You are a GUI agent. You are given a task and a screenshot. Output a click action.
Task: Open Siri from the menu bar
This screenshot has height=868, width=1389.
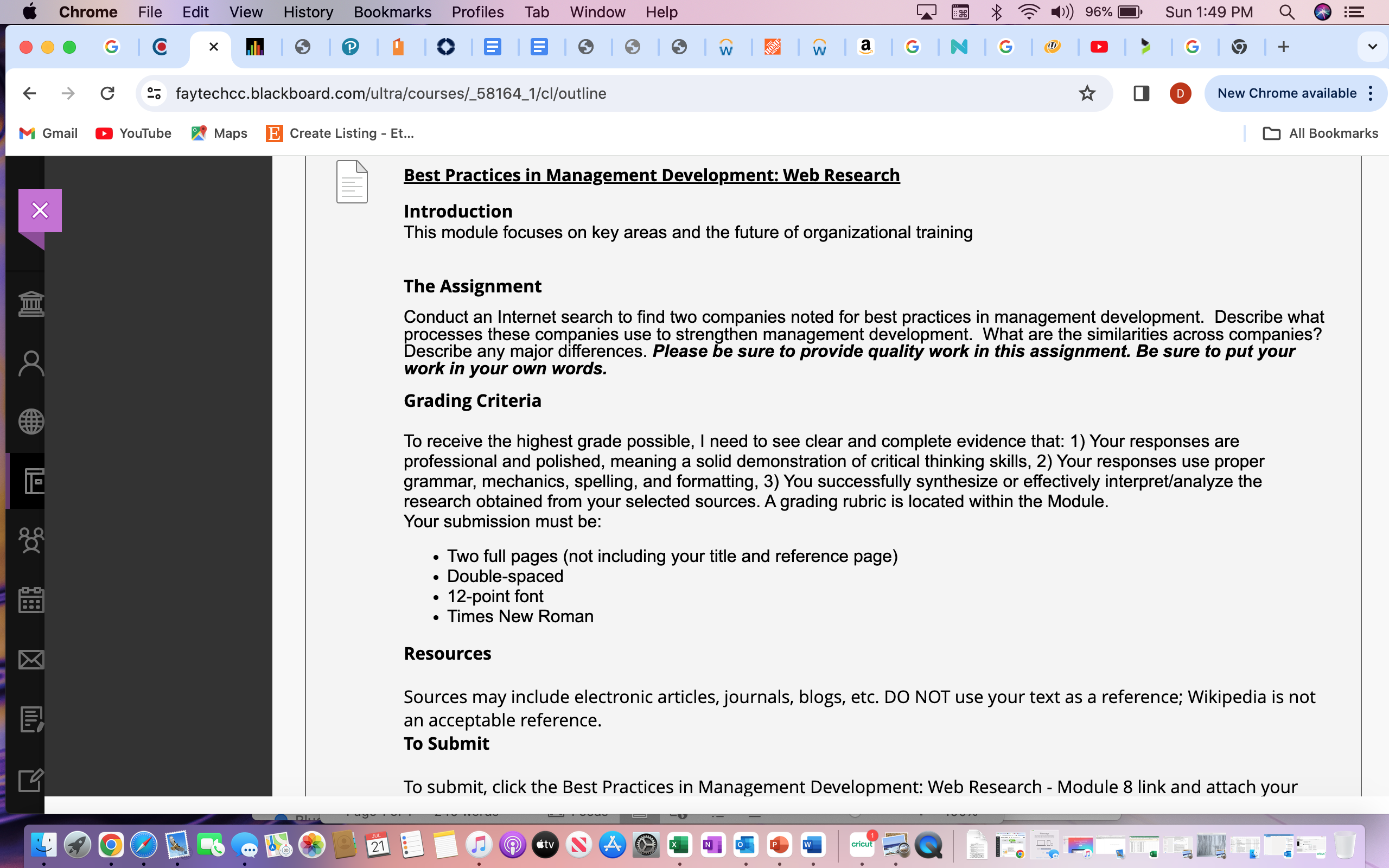tap(1322, 11)
